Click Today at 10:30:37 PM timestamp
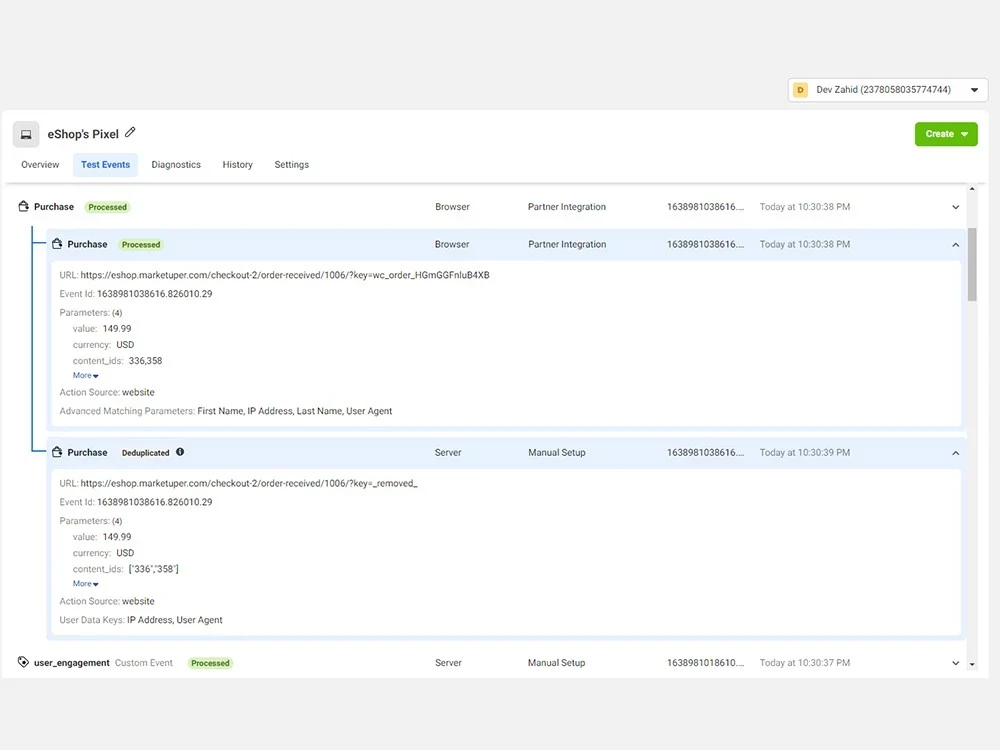 click(x=805, y=663)
